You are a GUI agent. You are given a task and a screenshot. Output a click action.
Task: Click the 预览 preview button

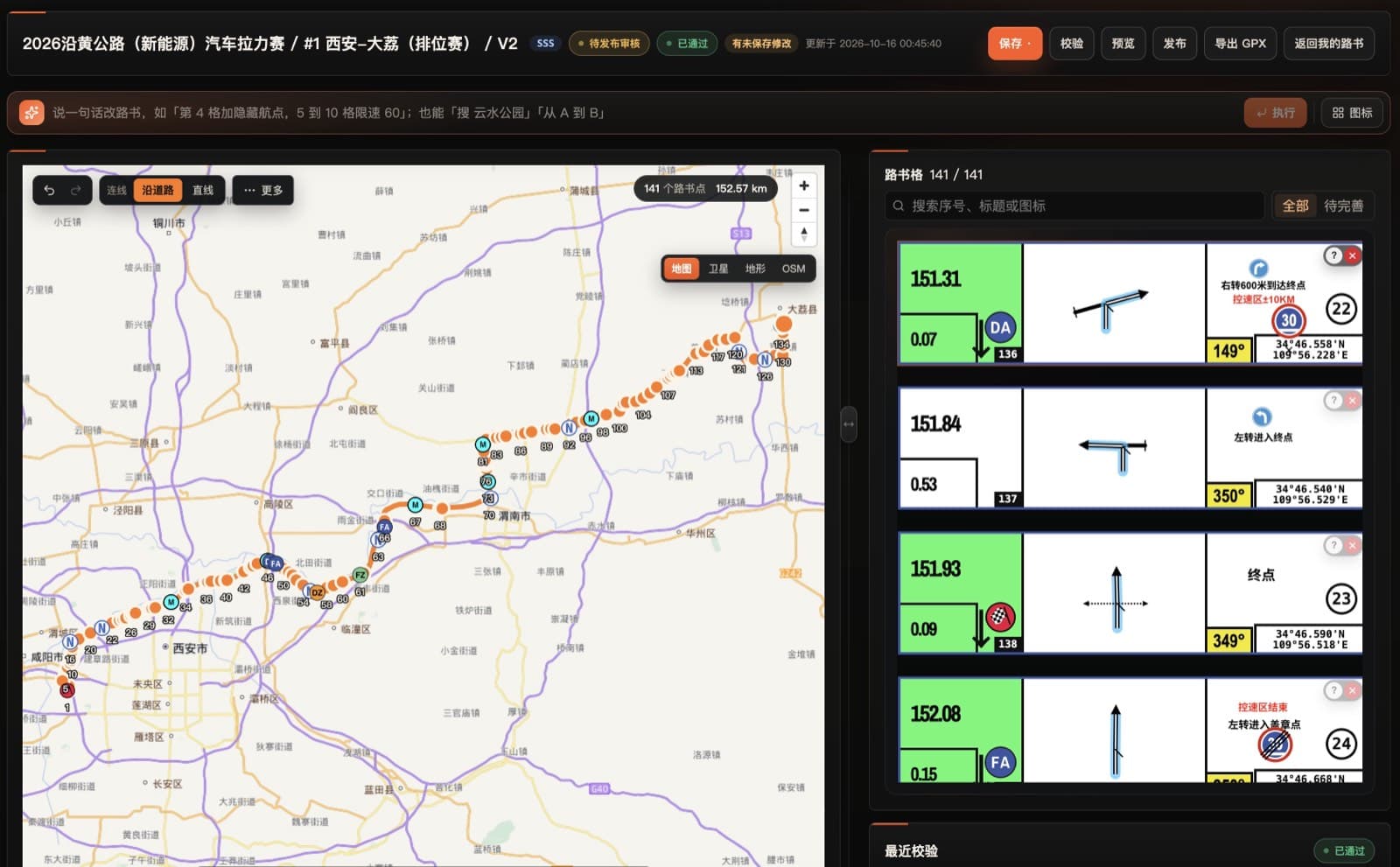point(1123,43)
